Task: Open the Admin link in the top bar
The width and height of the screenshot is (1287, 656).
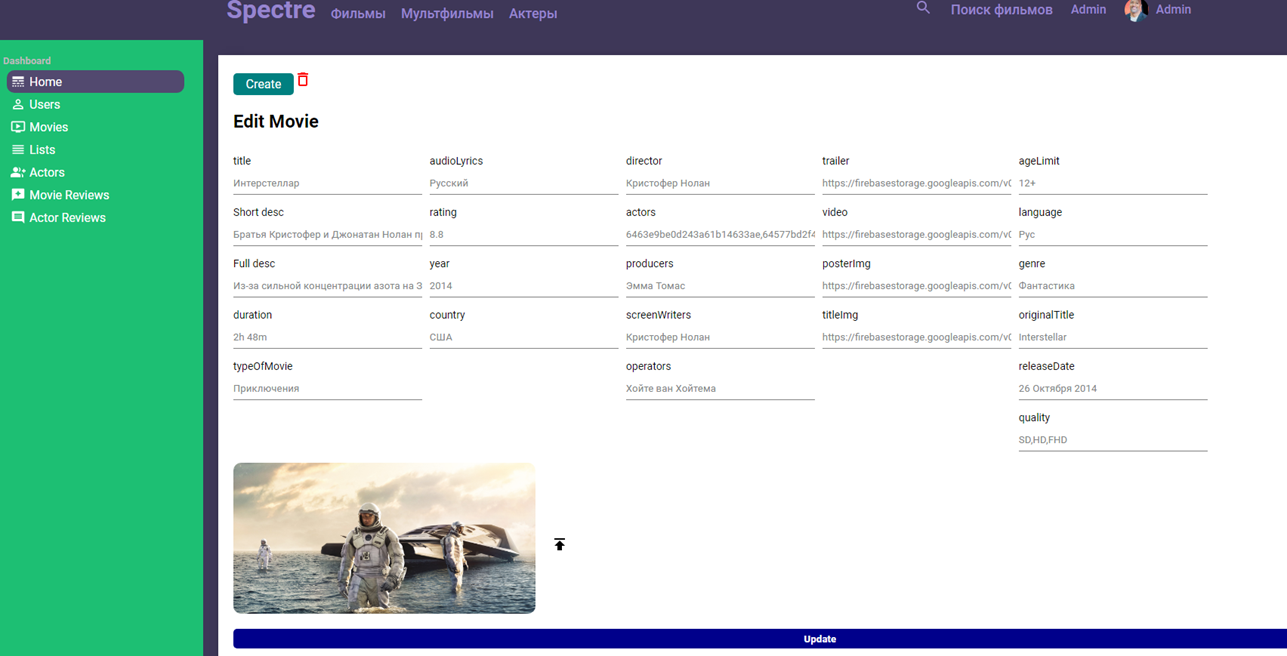Action: pyautogui.click(x=1088, y=9)
